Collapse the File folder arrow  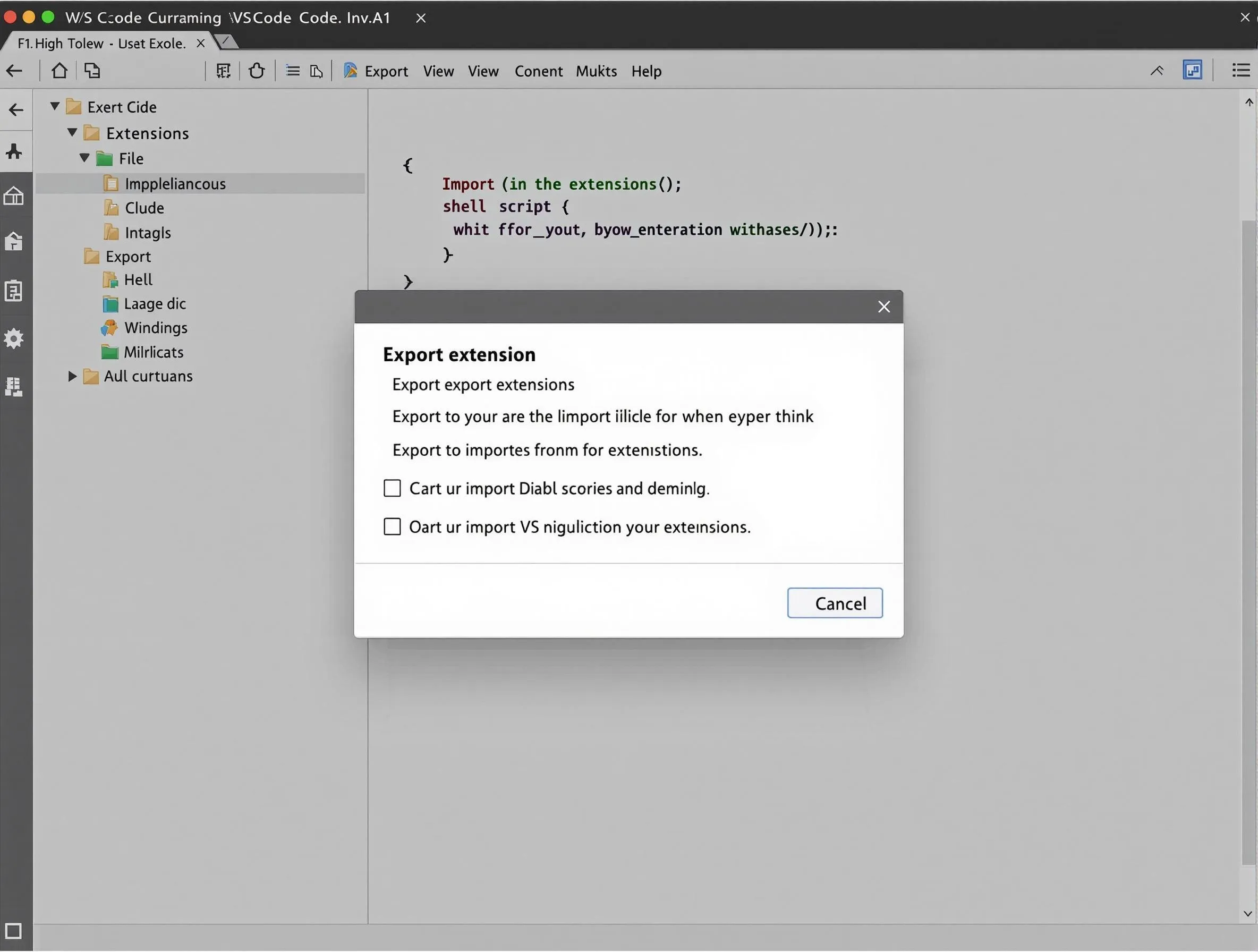tap(85, 158)
